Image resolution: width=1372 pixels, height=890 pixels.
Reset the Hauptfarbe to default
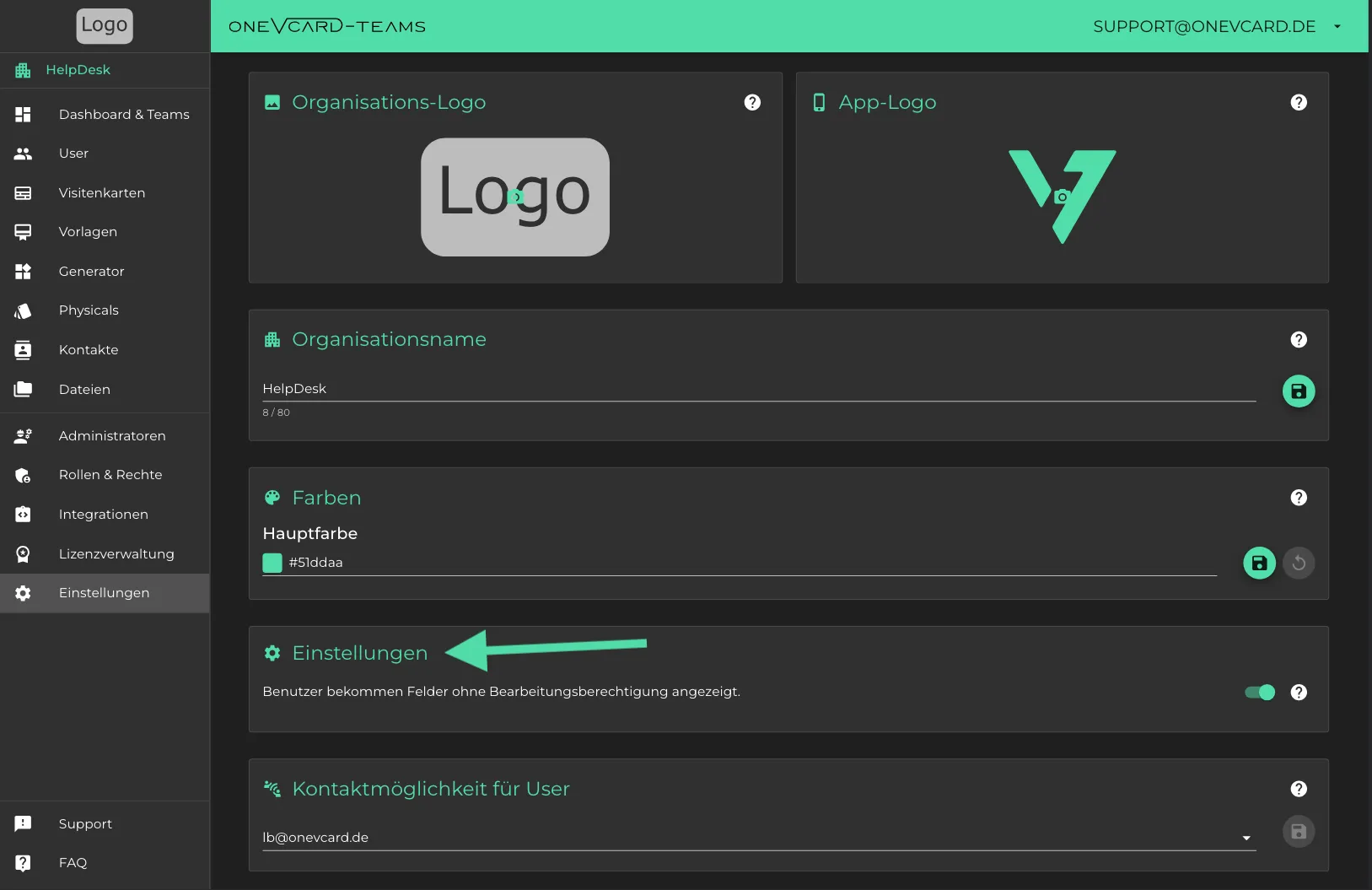pos(1299,563)
